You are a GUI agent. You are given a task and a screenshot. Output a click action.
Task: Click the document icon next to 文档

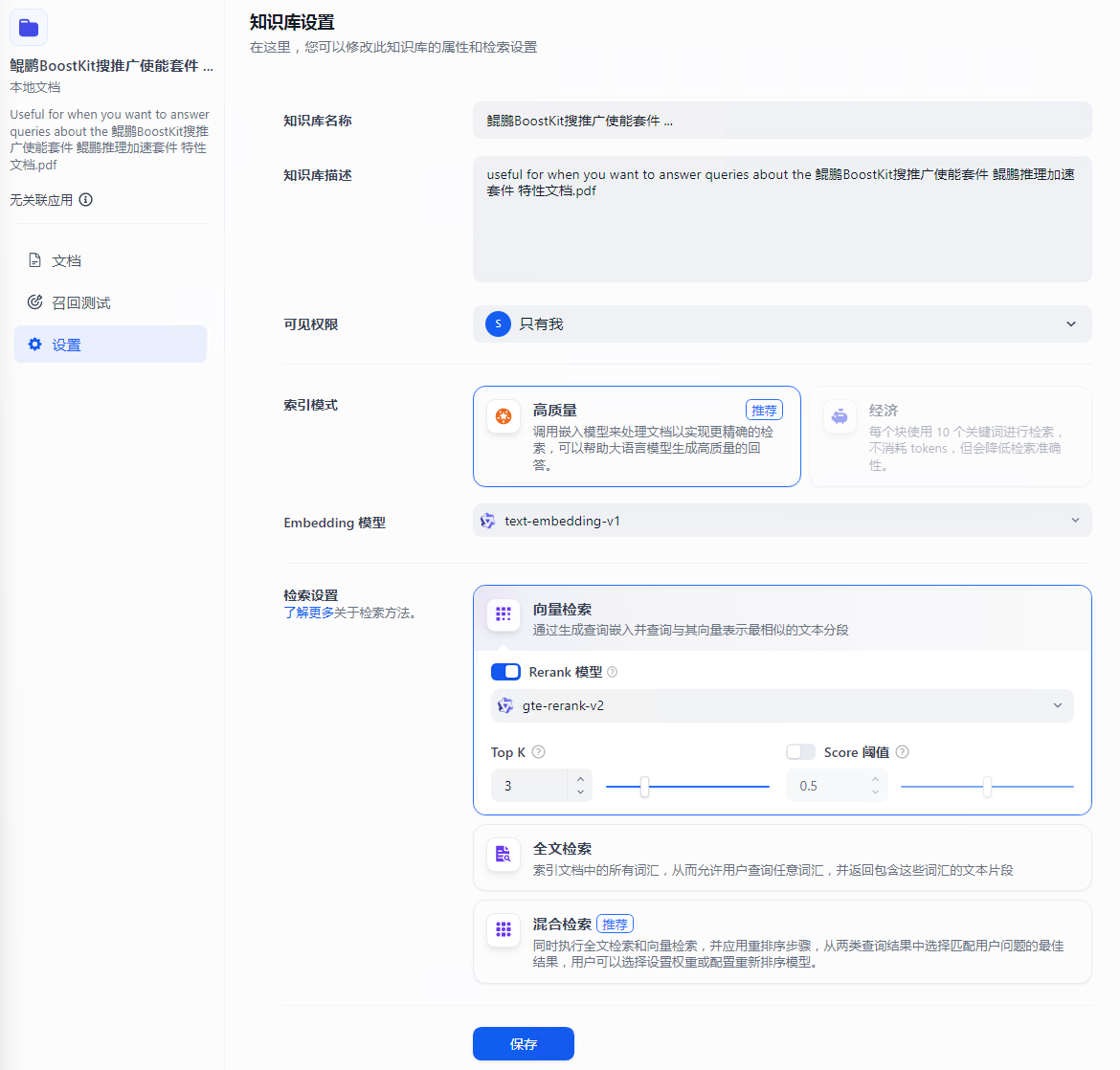coord(34,260)
